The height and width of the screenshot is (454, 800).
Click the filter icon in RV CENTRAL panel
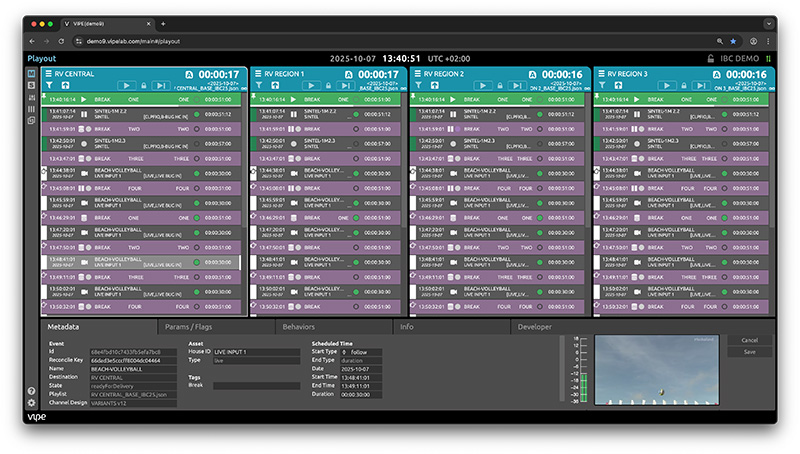coord(51,86)
